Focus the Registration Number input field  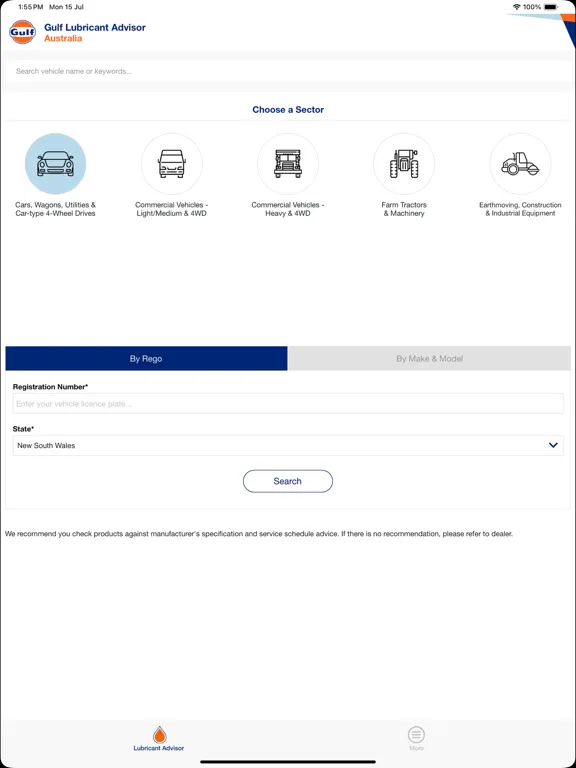coord(288,404)
